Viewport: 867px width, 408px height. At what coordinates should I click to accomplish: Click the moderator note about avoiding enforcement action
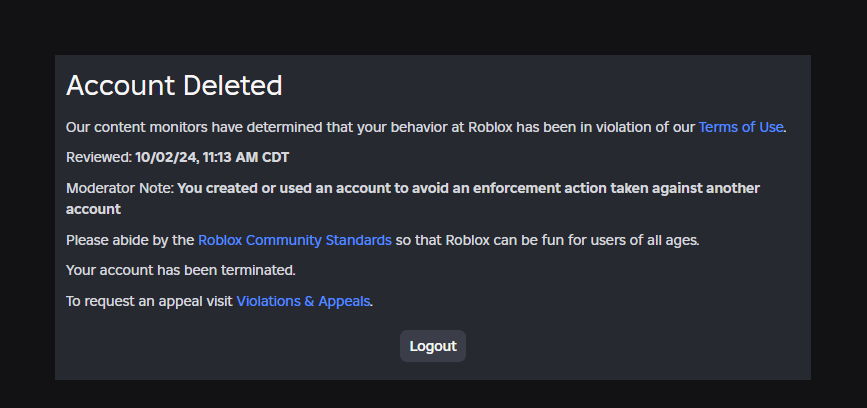tap(412, 198)
